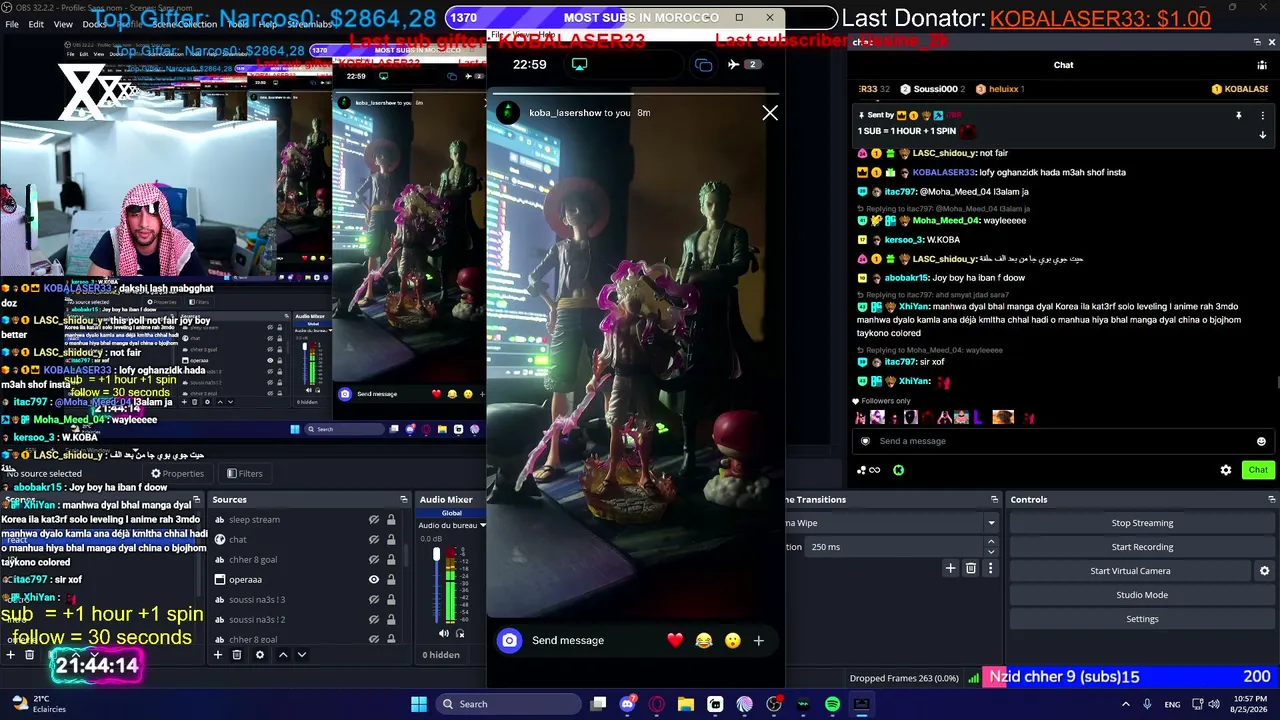Viewport: 1280px width, 720px height.
Task: Enable Studio Mode
Action: coord(1142,595)
